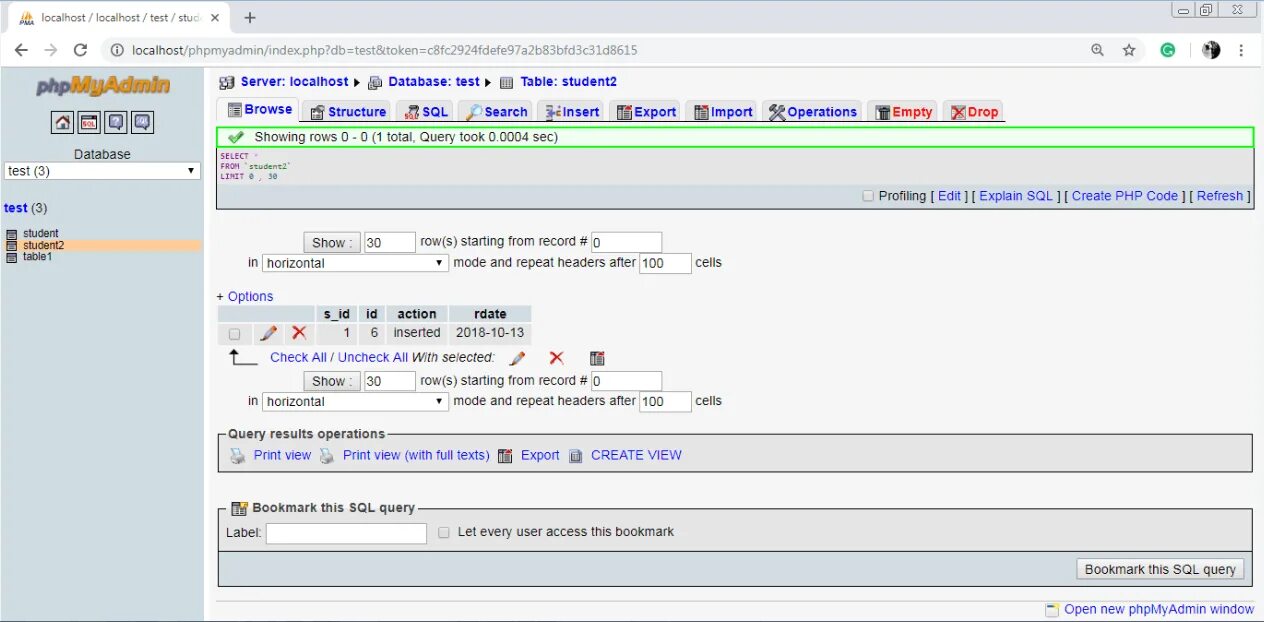1264x622 pixels.
Task: Open the Grammarly extension icon
Action: (1167, 50)
